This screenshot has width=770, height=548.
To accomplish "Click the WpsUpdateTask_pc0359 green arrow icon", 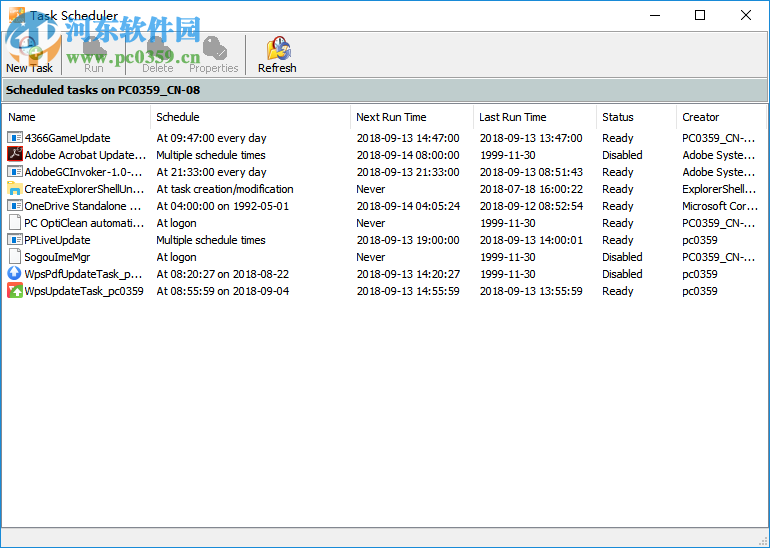I will (x=15, y=291).
